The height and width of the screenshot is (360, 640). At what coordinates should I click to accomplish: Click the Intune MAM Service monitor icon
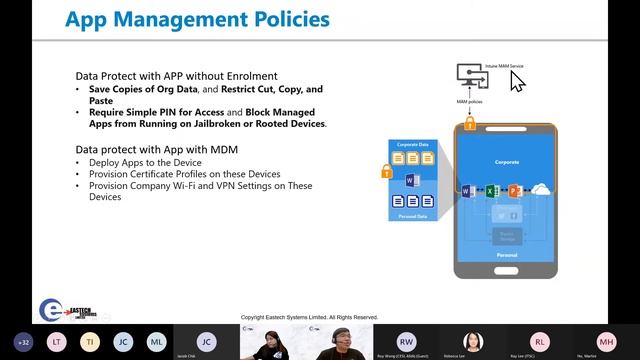click(x=473, y=76)
